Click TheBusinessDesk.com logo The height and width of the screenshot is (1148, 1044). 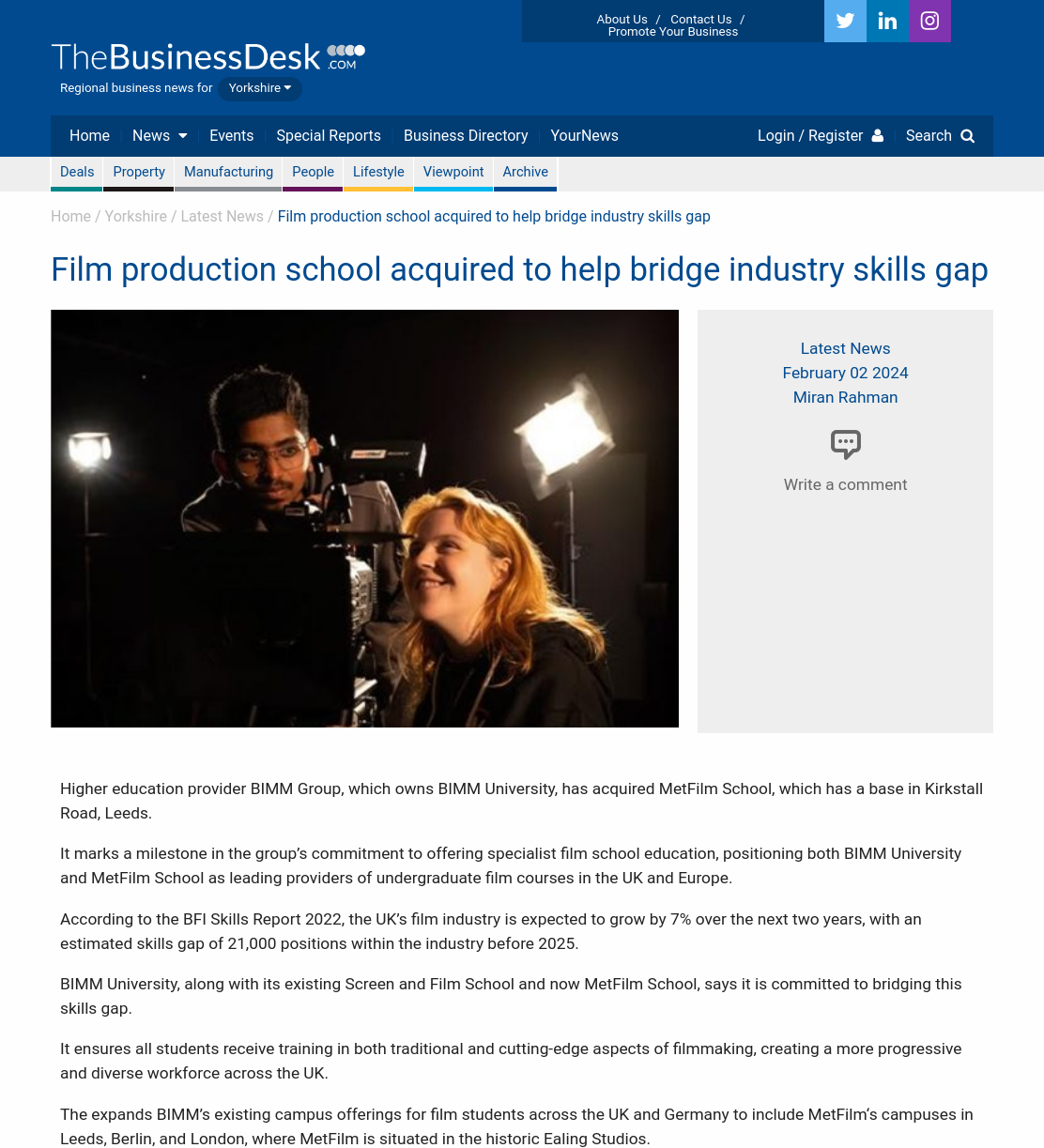pyautogui.click(x=207, y=57)
